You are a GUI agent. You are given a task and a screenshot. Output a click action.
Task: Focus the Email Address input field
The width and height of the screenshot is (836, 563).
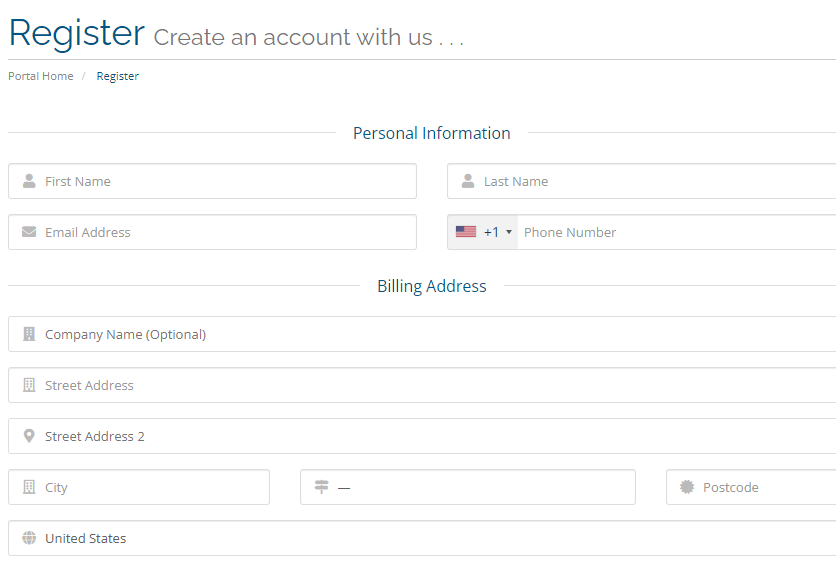212,232
